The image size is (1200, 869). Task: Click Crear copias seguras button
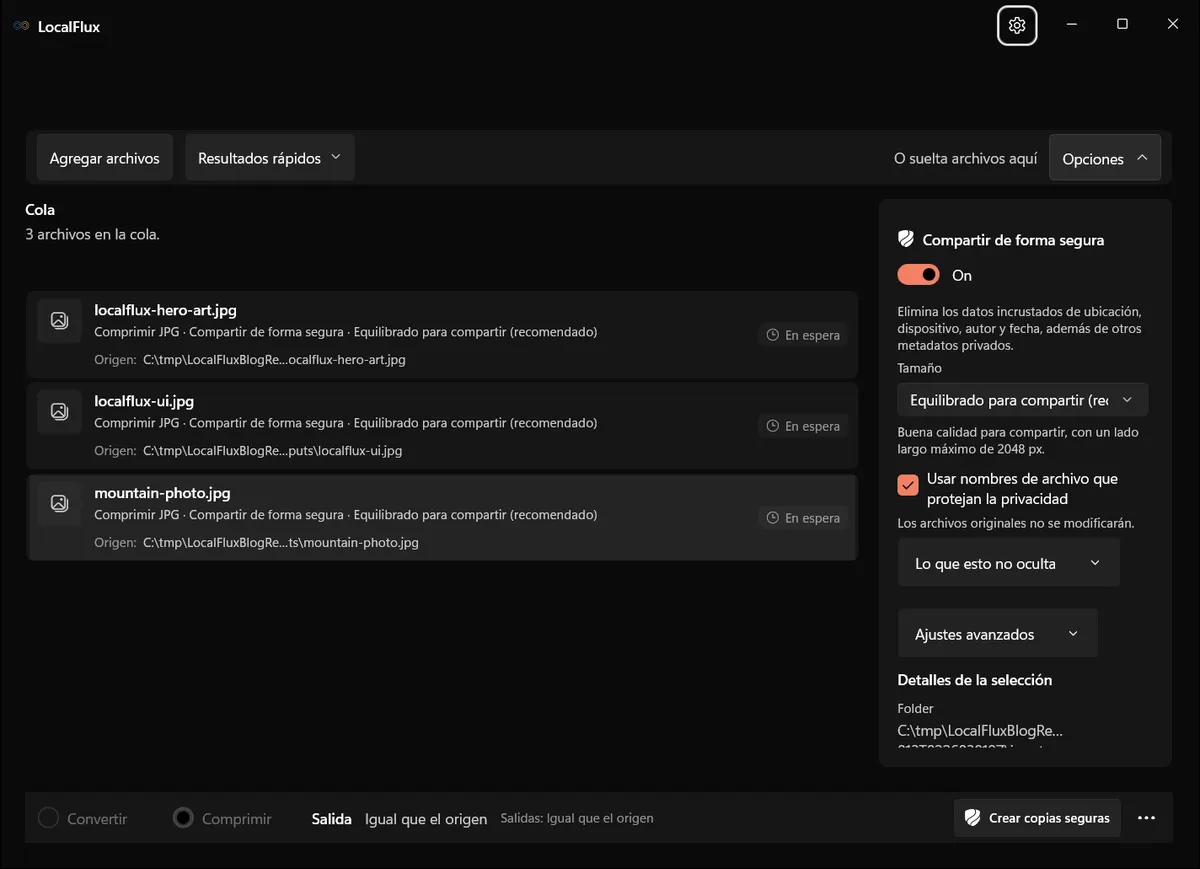tap(1037, 818)
